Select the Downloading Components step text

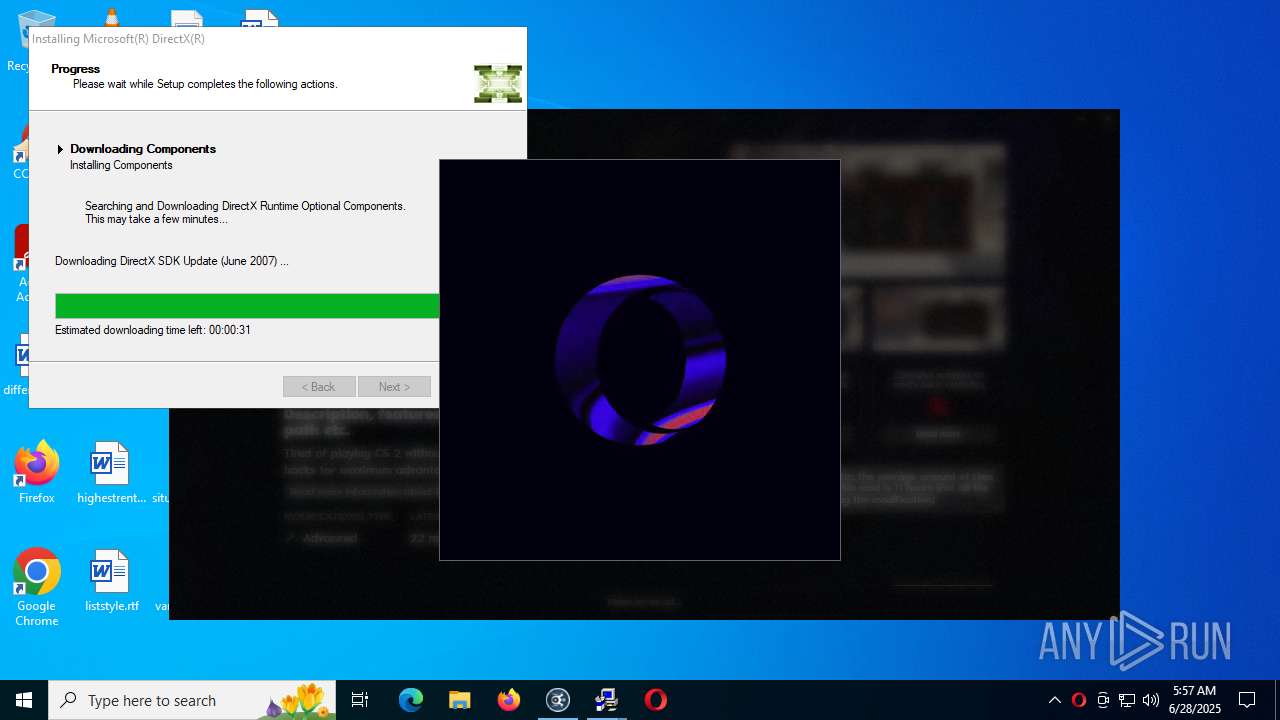(x=143, y=149)
